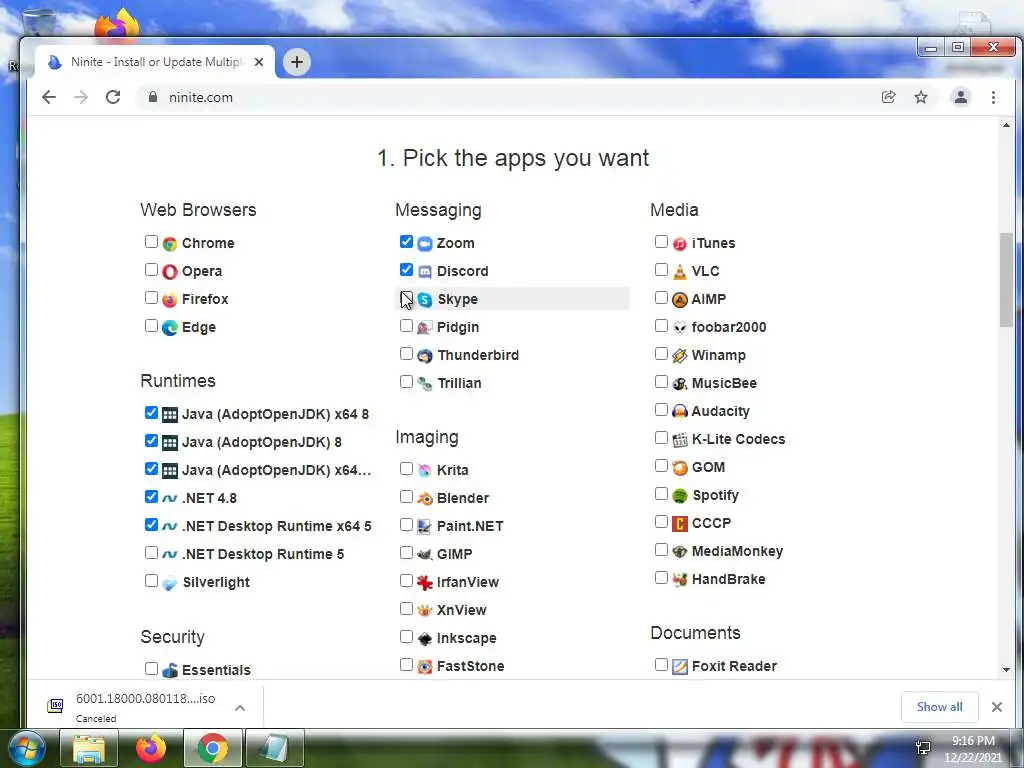The width and height of the screenshot is (1024, 768).
Task: Click the Winamp icon
Action: pos(680,356)
